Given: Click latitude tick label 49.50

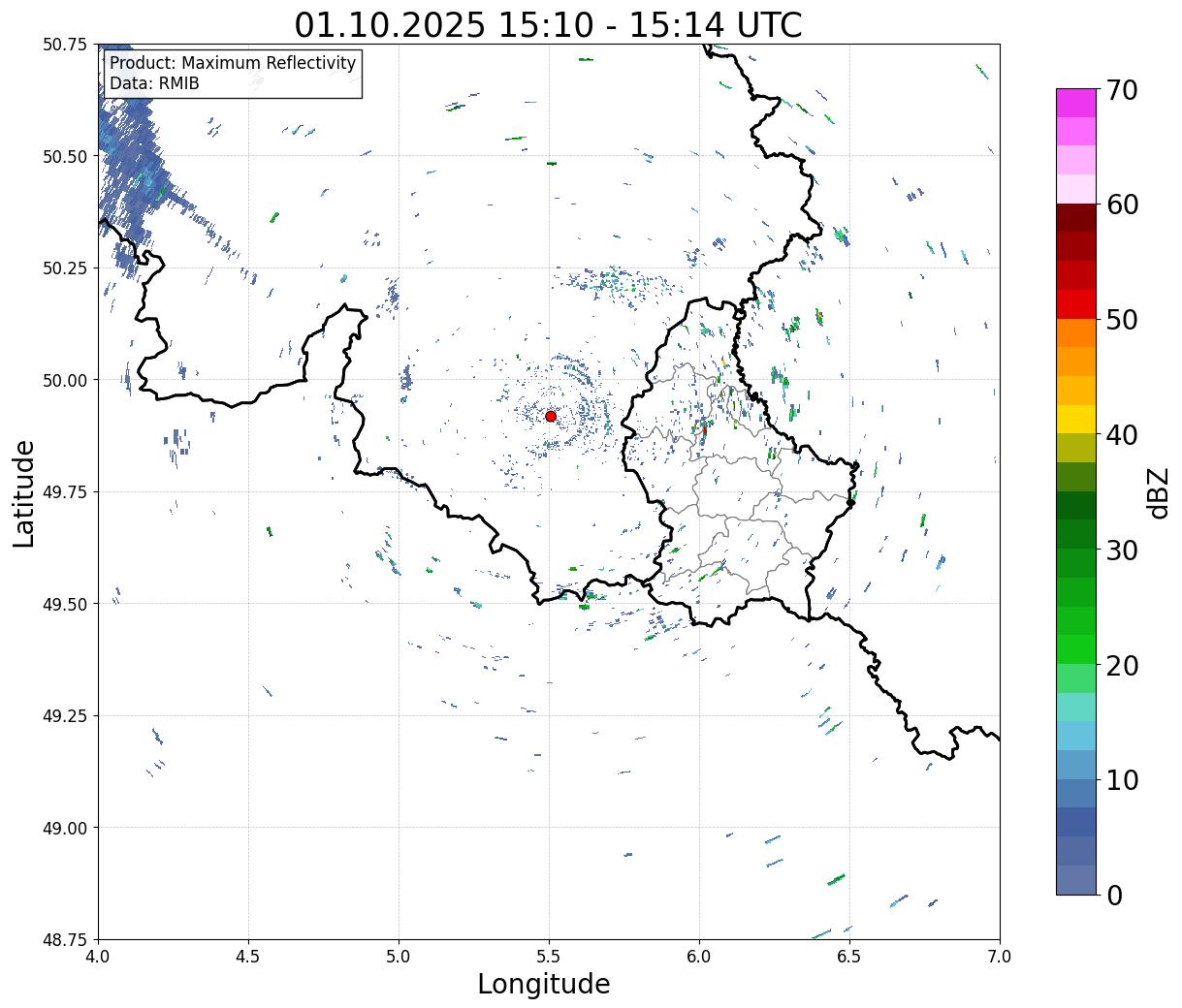Looking at the screenshot, I should click(65, 604).
